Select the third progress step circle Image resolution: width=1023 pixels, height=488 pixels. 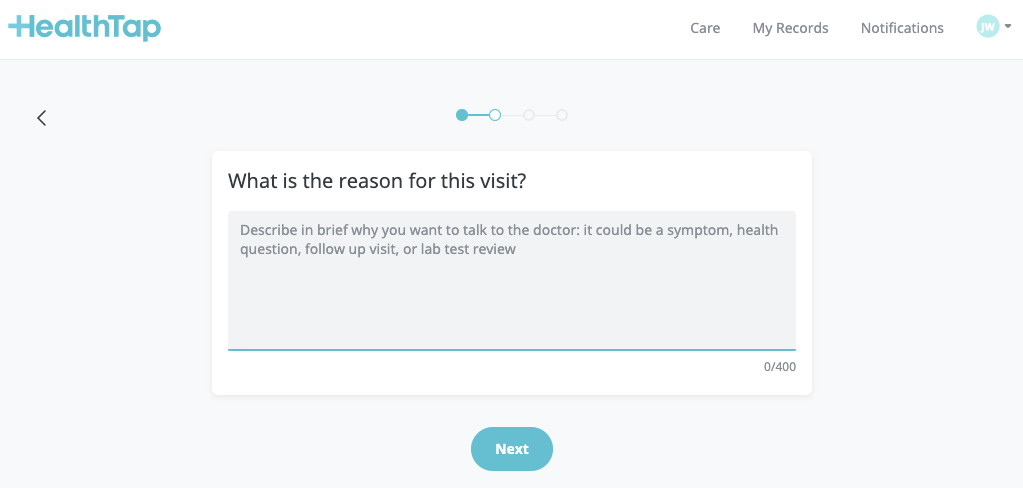point(529,115)
